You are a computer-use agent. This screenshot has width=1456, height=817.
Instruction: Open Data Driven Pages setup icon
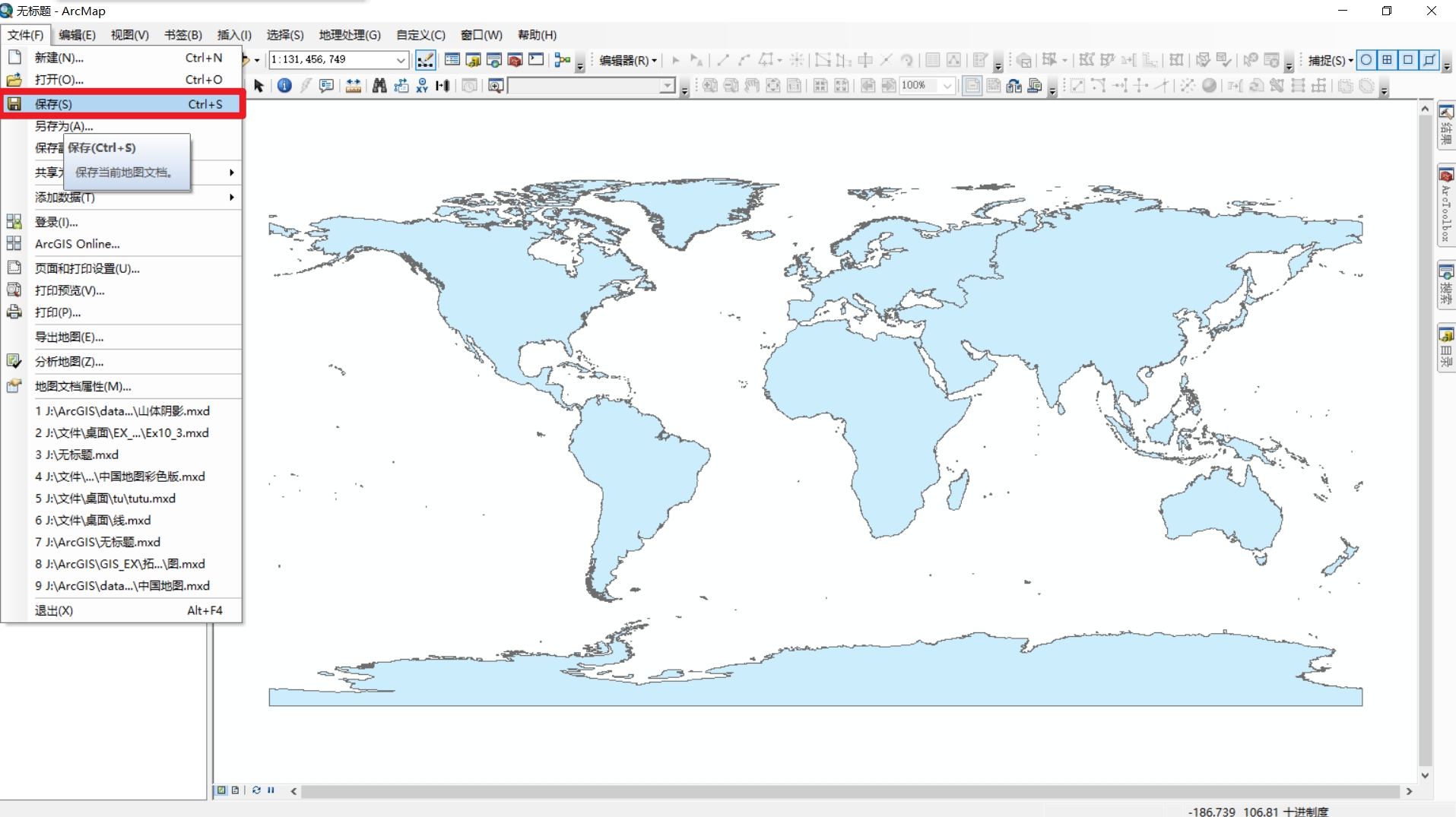(x=1035, y=86)
